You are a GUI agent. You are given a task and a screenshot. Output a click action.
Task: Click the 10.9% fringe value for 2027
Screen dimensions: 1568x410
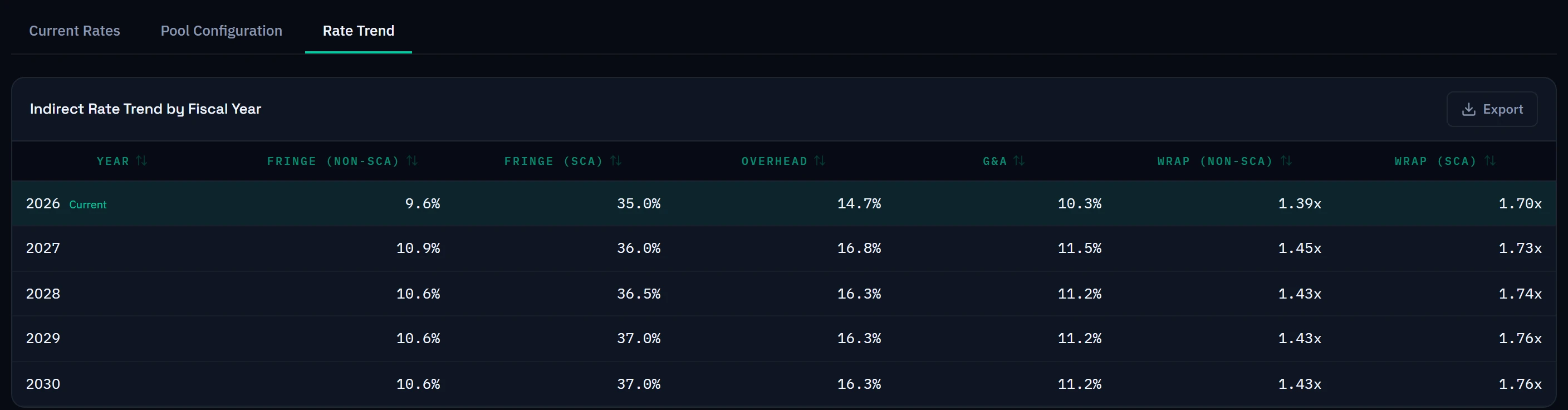[418, 248]
